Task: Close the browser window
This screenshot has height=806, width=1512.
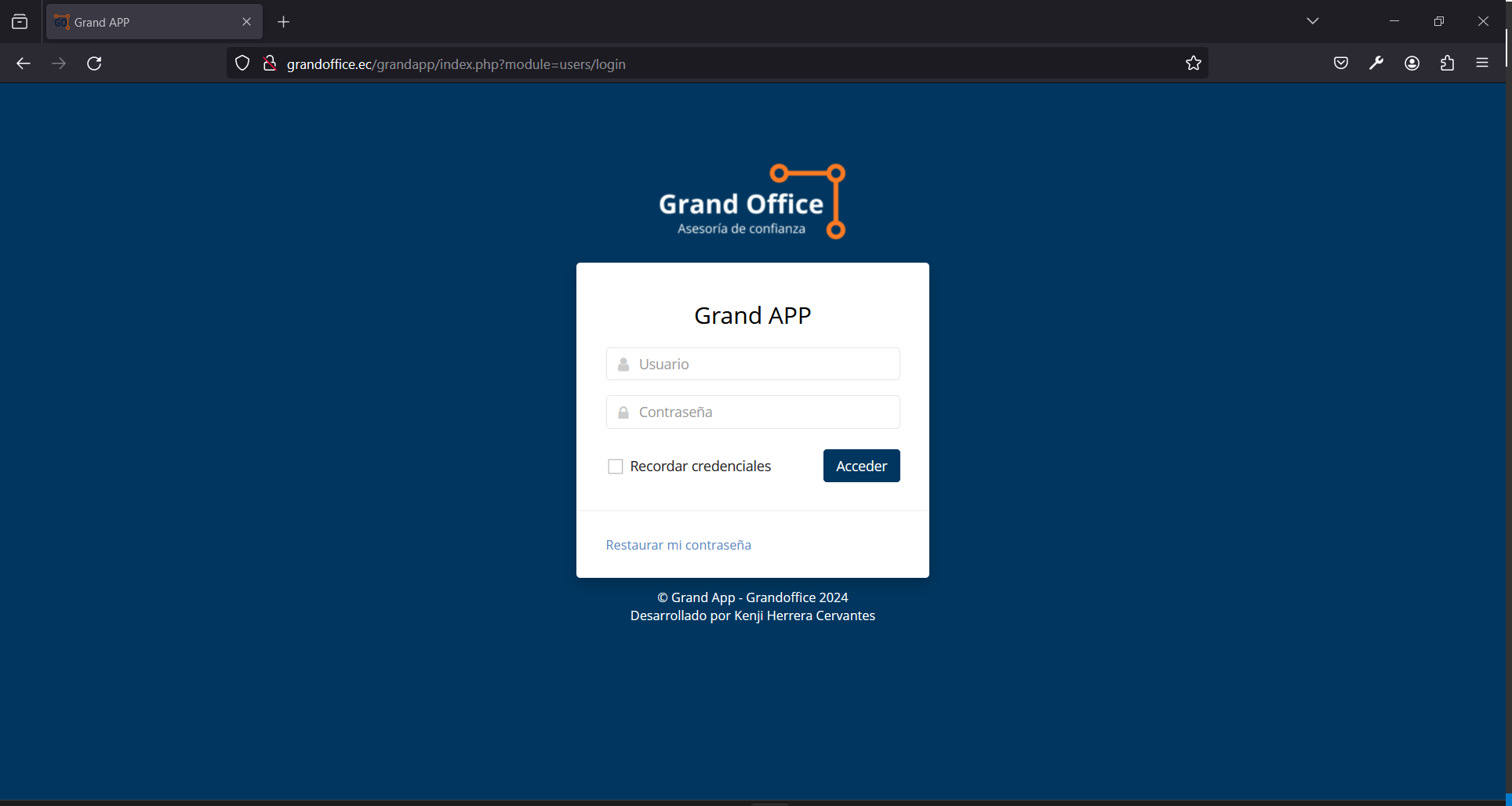Action: point(1483,21)
